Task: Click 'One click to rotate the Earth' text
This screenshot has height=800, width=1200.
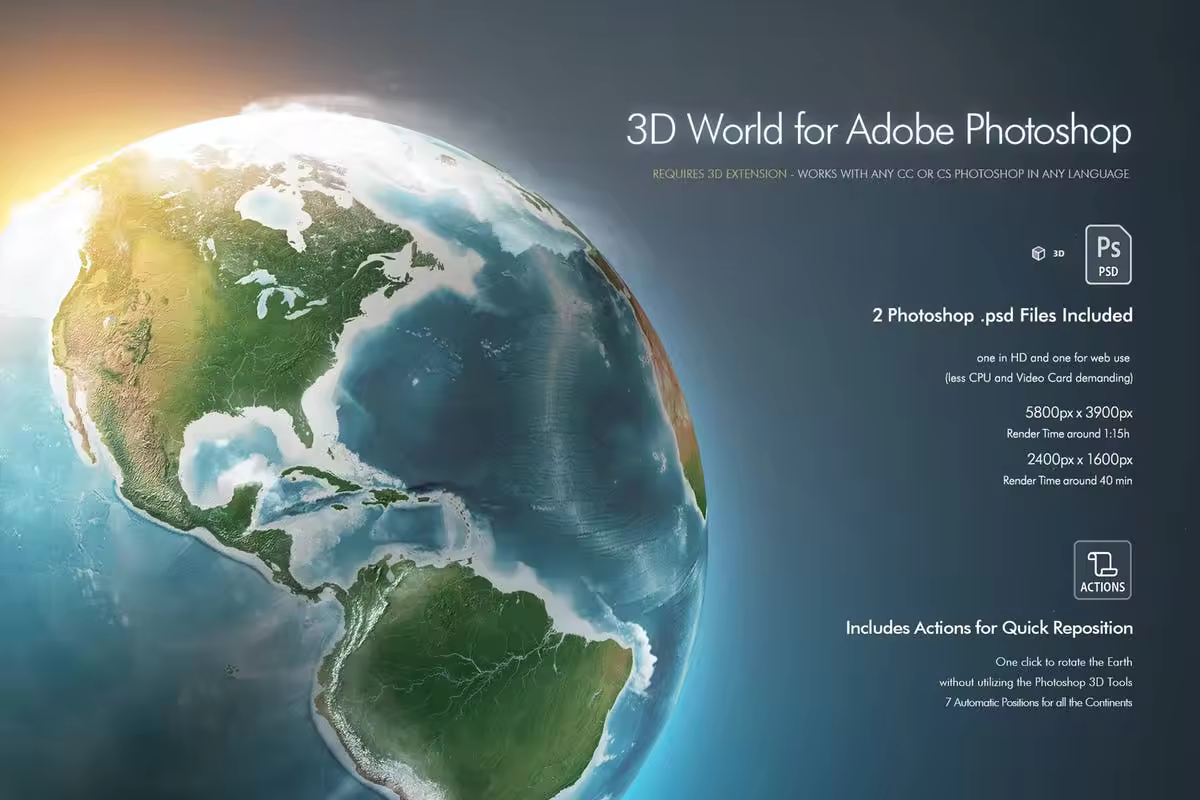Action: [x=1063, y=662]
